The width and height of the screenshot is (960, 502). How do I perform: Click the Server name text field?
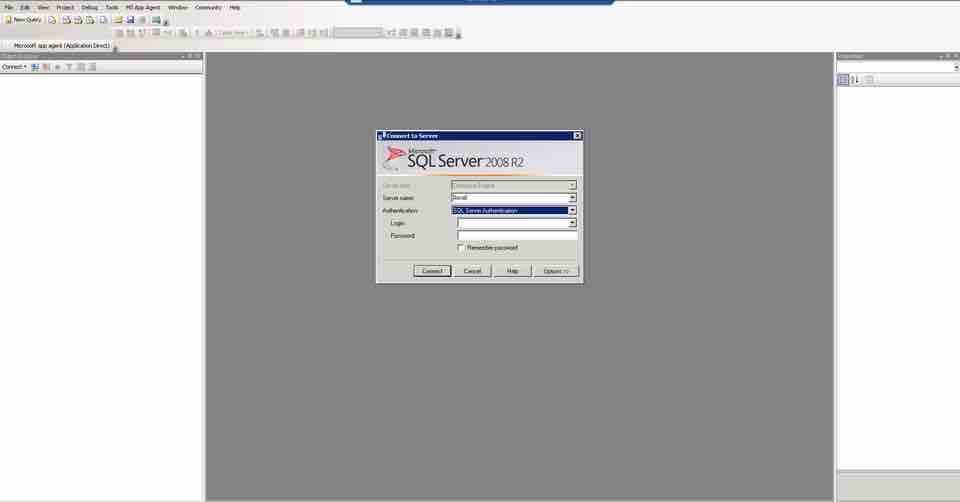[x=509, y=198]
